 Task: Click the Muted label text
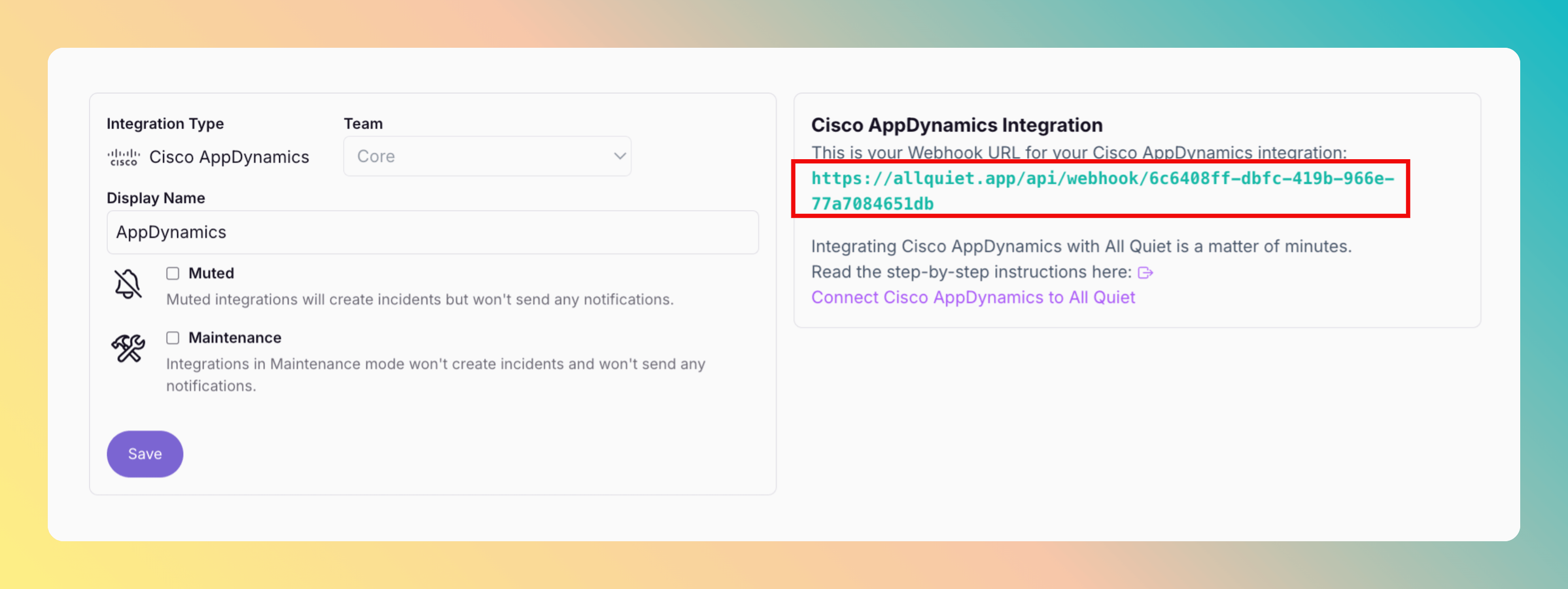[211, 273]
